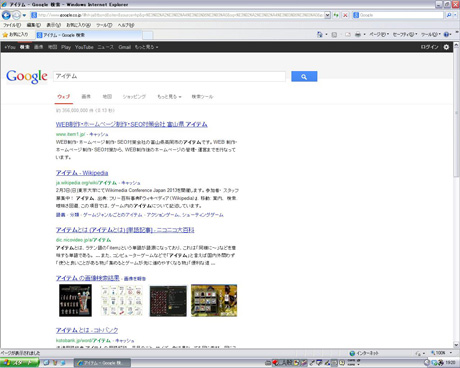The image size is (460, 368).
Task: Click the Windows スタート button
Action: 19,363
